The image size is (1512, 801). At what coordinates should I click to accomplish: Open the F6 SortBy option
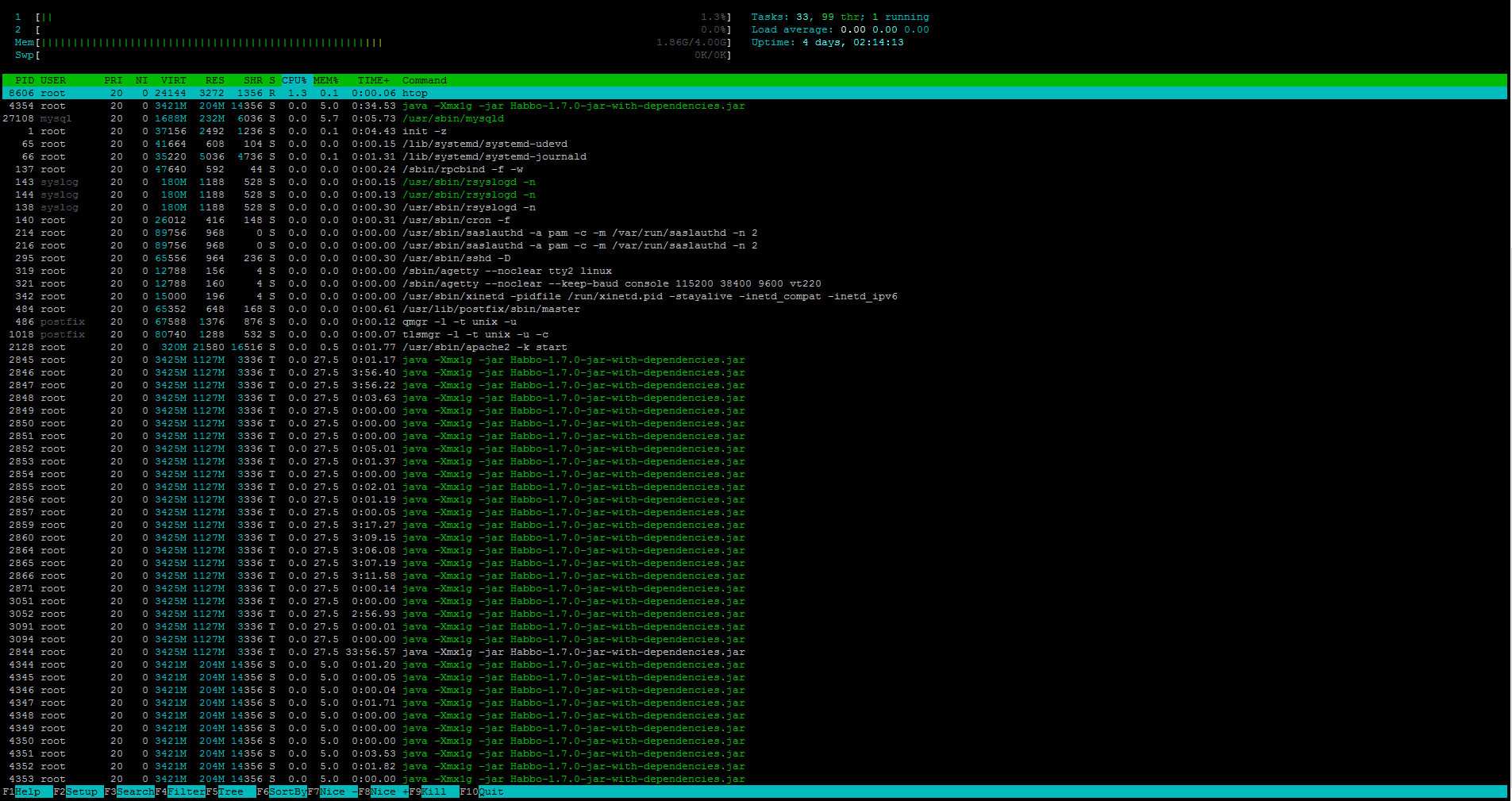coord(281,791)
